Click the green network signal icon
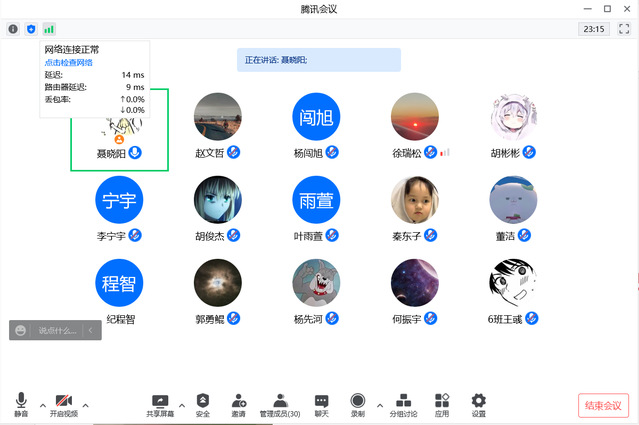 49,30
